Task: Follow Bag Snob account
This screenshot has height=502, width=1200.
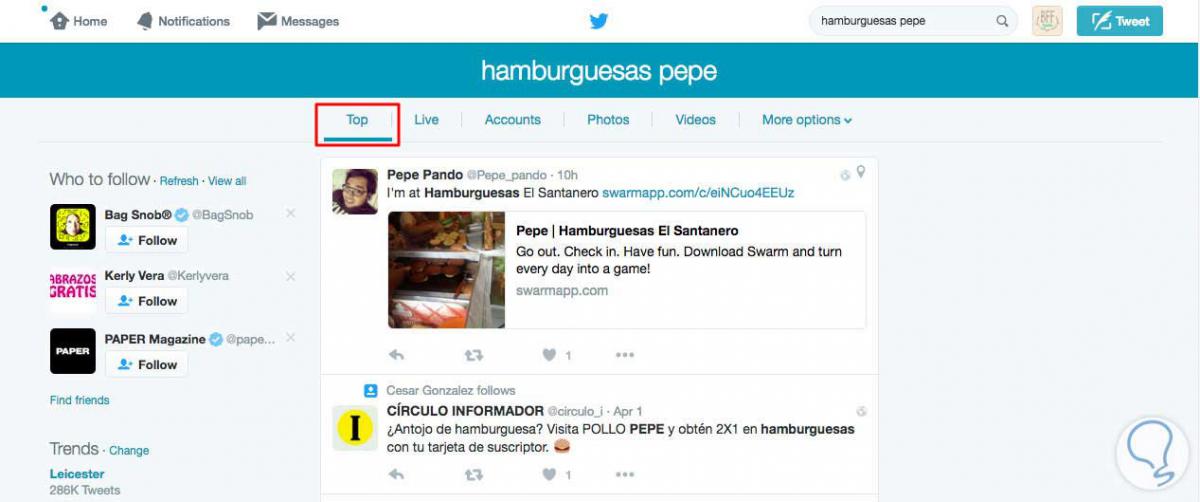Action: coord(146,240)
